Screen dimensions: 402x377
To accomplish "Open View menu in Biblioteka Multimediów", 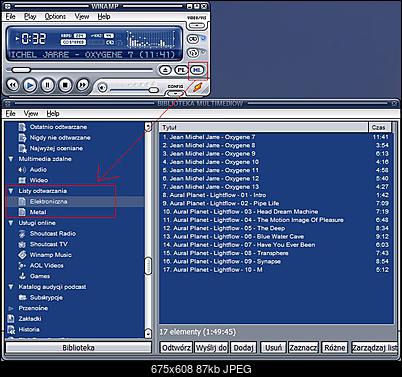I will click(x=31, y=114).
